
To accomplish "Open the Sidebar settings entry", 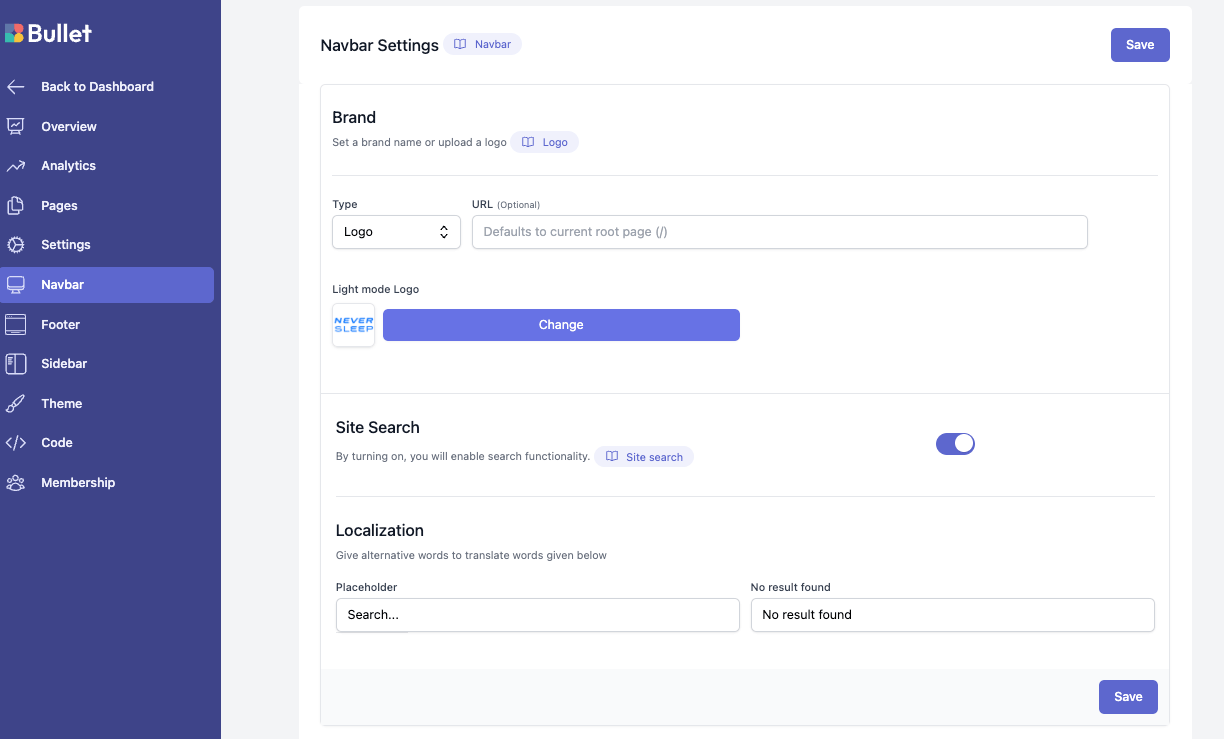I will pyautogui.click(x=64, y=364).
